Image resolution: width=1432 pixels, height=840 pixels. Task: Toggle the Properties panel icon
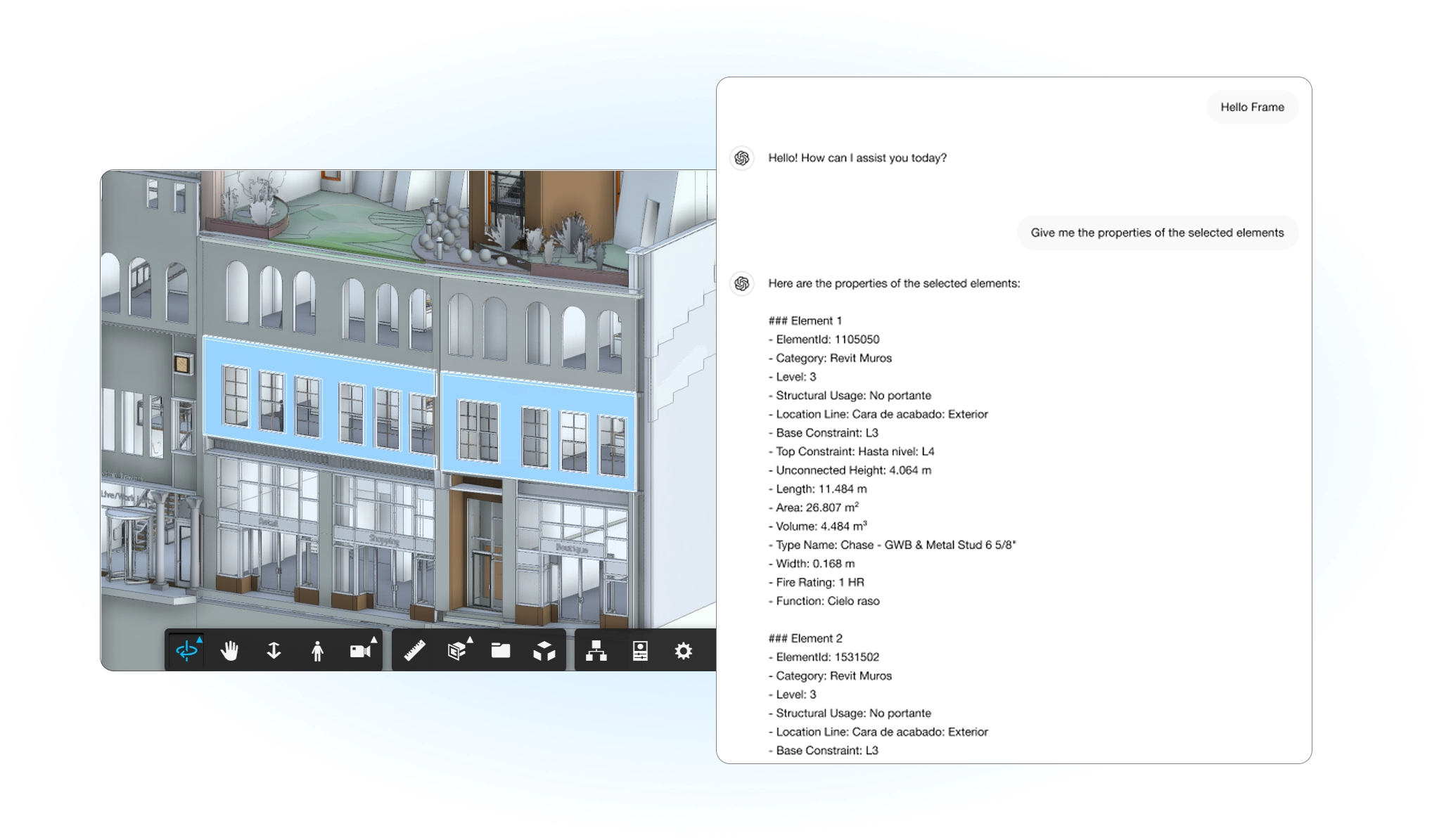(640, 651)
